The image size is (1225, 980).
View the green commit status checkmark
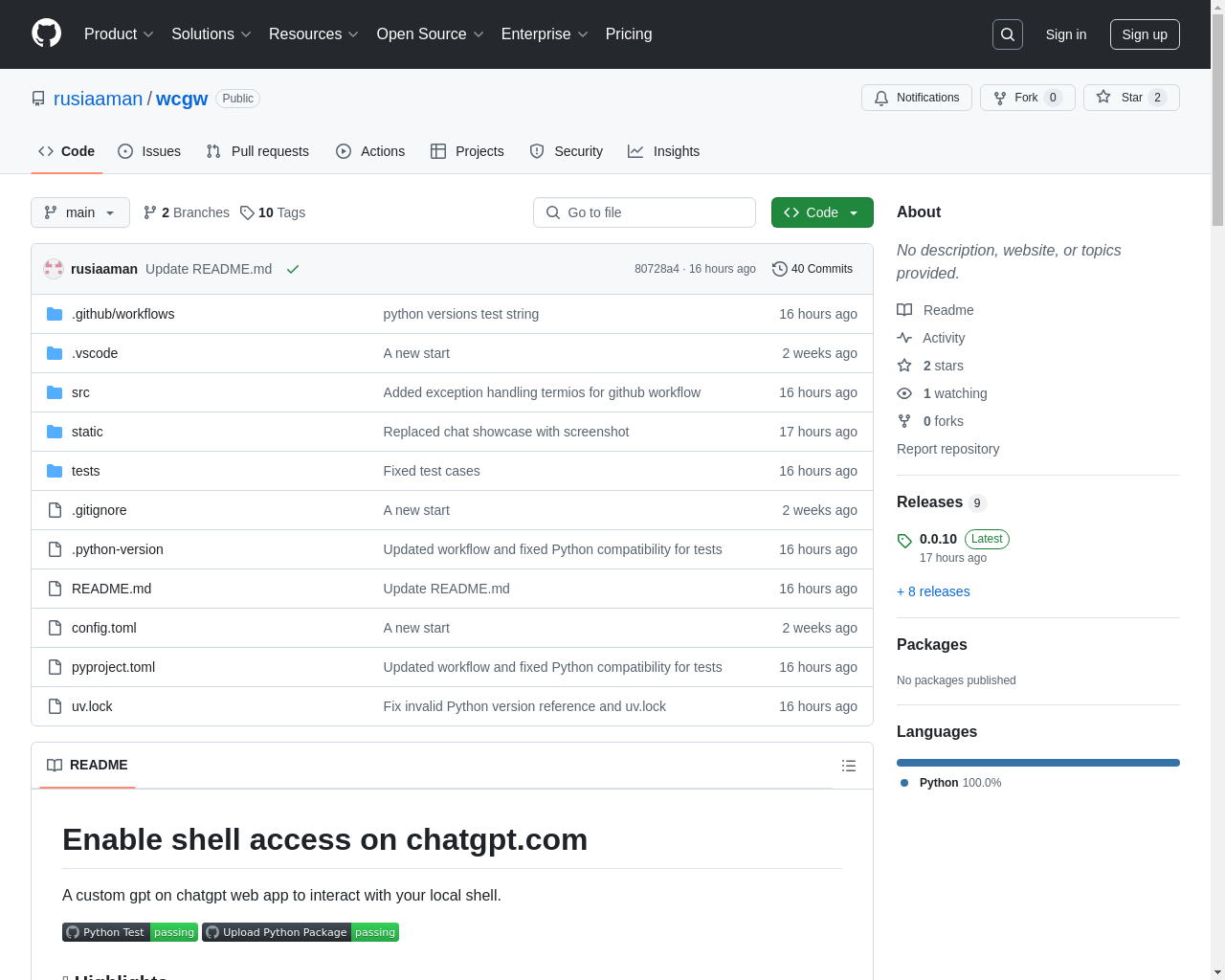[293, 269]
